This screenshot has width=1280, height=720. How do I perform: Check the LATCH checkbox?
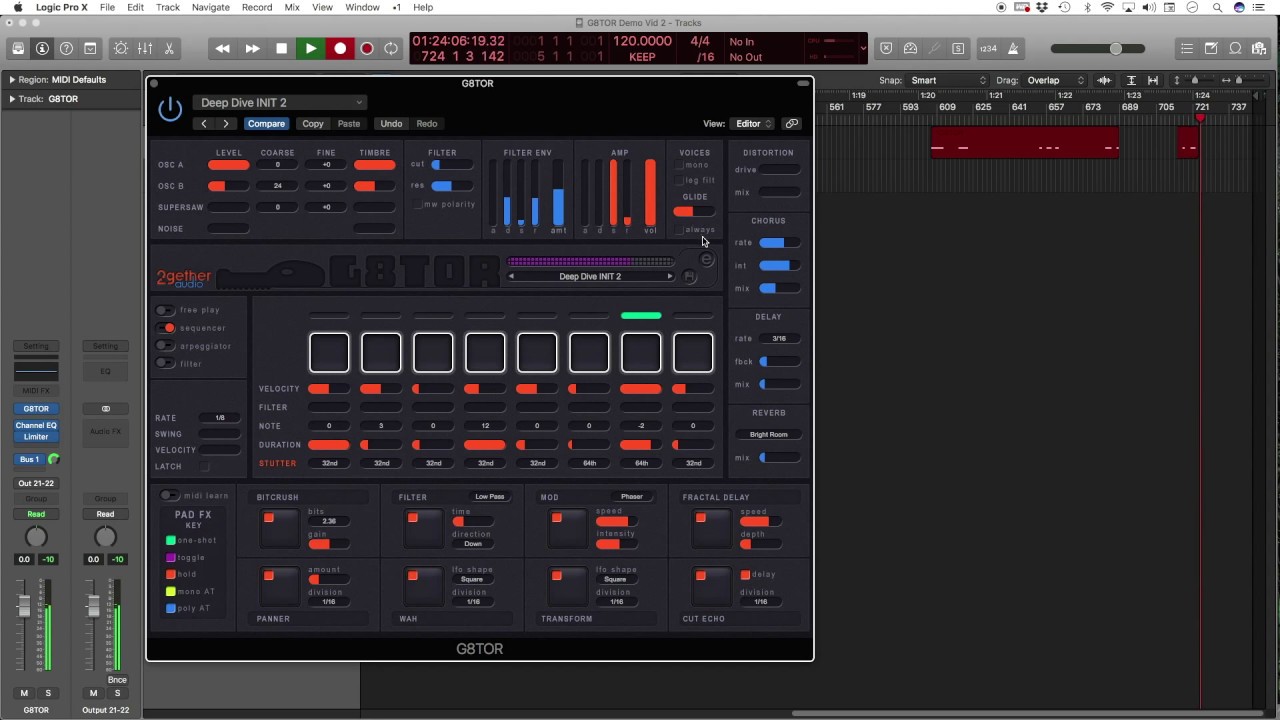pyautogui.click(x=204, y=467)
